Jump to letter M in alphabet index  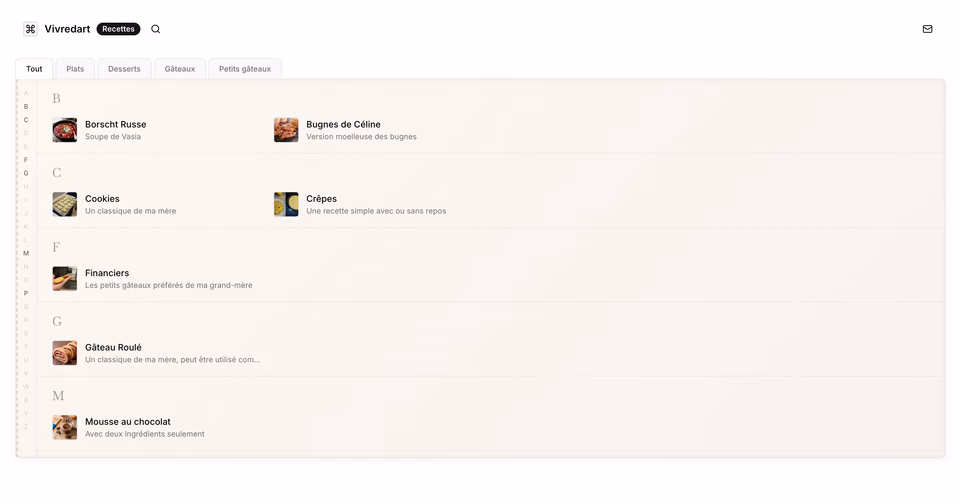(26, 253)
